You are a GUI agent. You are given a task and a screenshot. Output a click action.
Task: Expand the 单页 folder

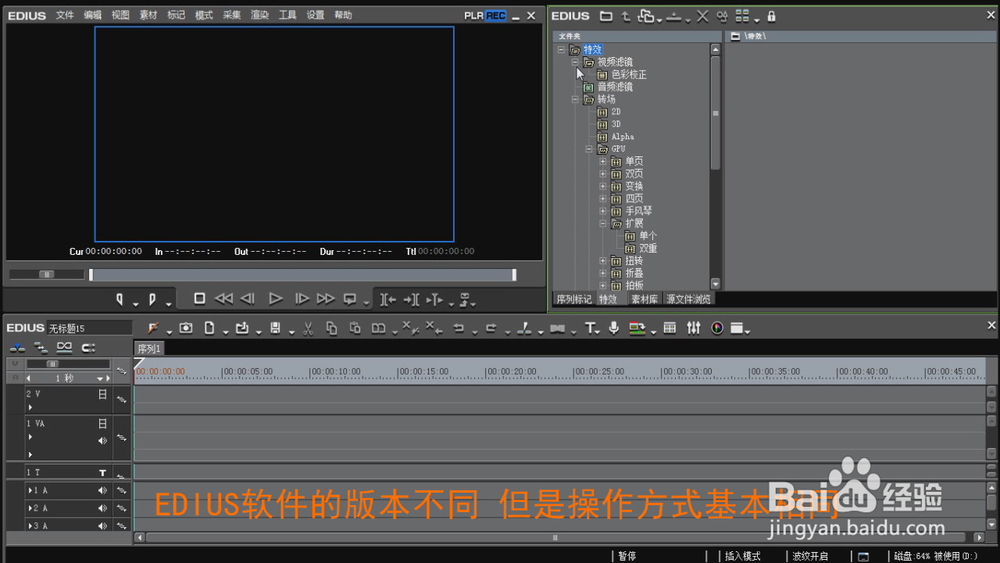click(x=603, y=161)
